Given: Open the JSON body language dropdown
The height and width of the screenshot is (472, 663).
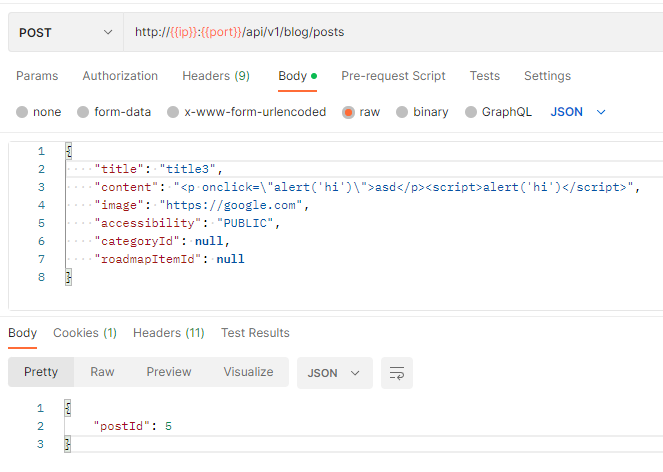Looking at the screenshot, I should 578,112.
